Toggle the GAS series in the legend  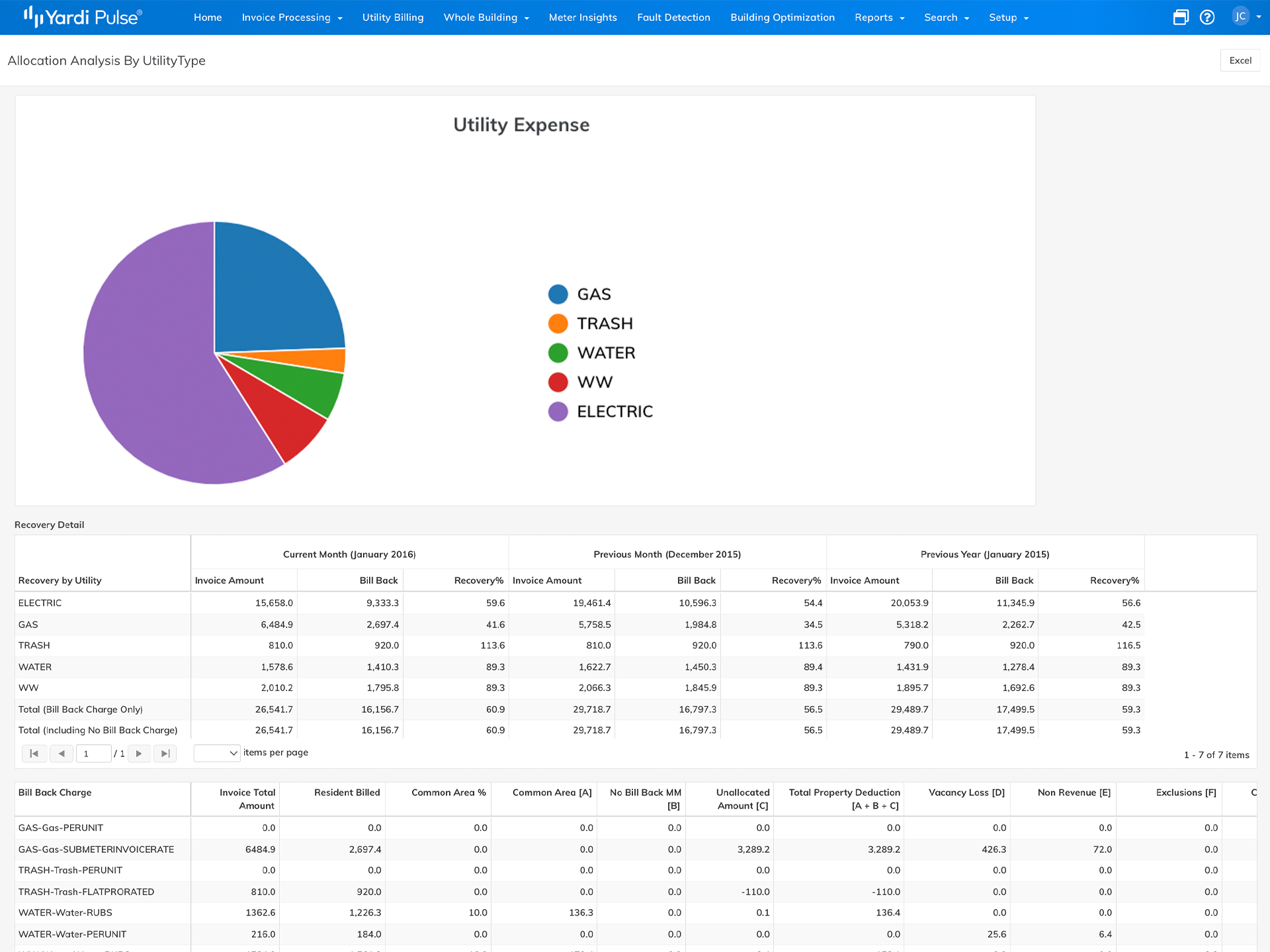pyautogui.click(x=579, y=294)
